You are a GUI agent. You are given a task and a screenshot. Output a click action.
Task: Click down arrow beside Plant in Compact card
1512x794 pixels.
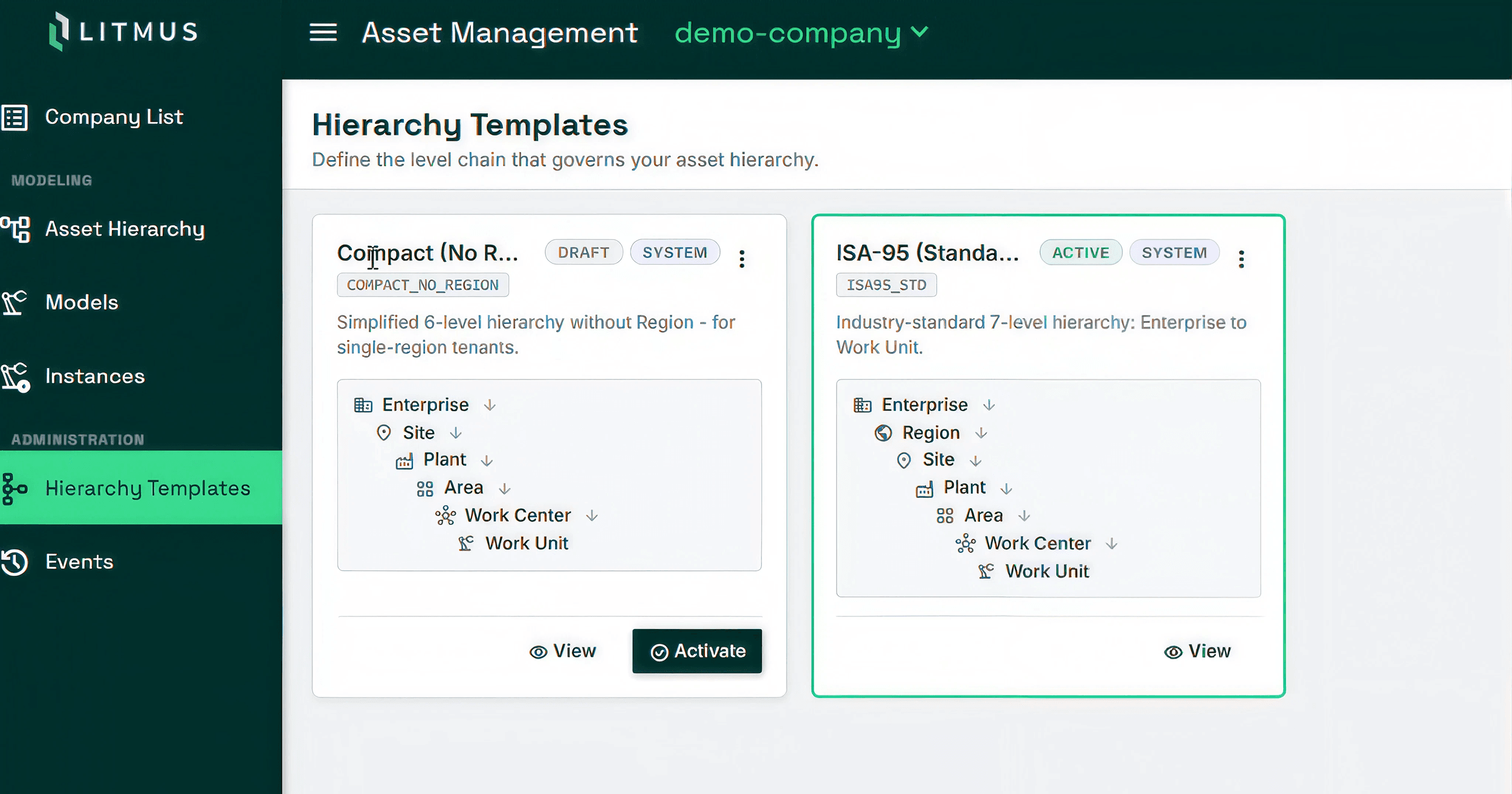coord(487,461)
